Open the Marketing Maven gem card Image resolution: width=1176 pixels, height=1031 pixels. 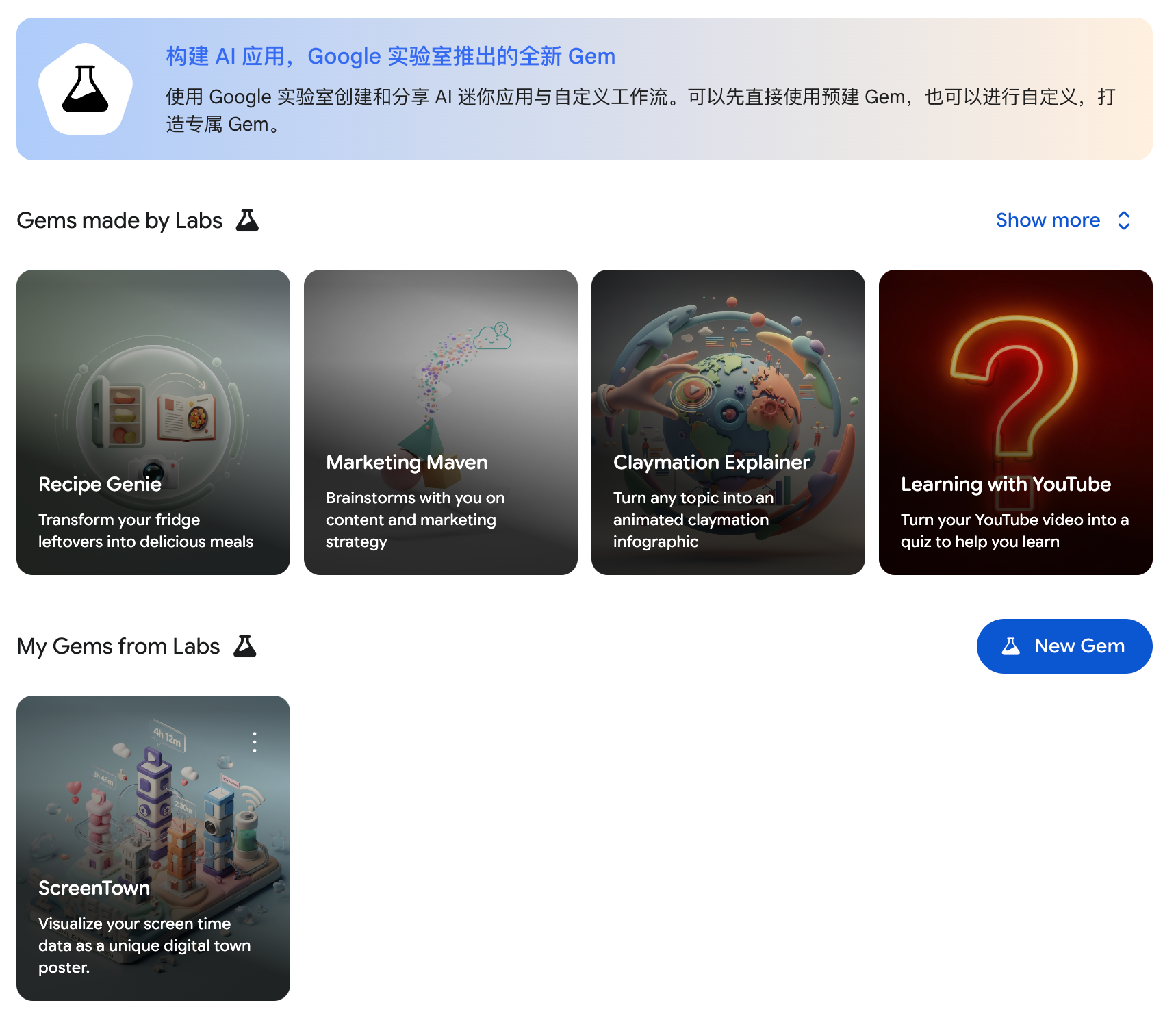tap(441, 422)
